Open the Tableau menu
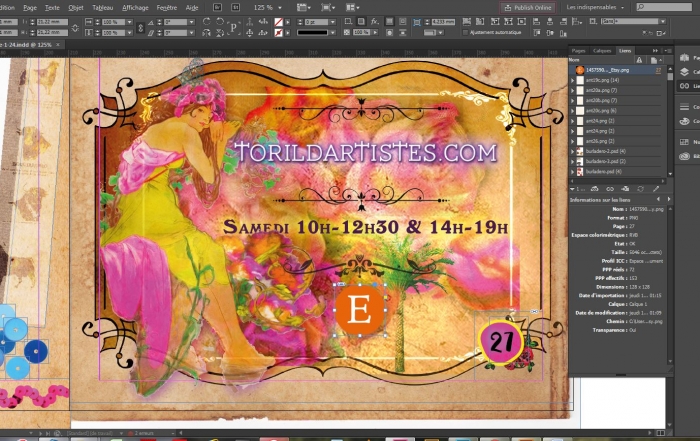The width and height of the screenshot is (700, 441). (103, 8)
